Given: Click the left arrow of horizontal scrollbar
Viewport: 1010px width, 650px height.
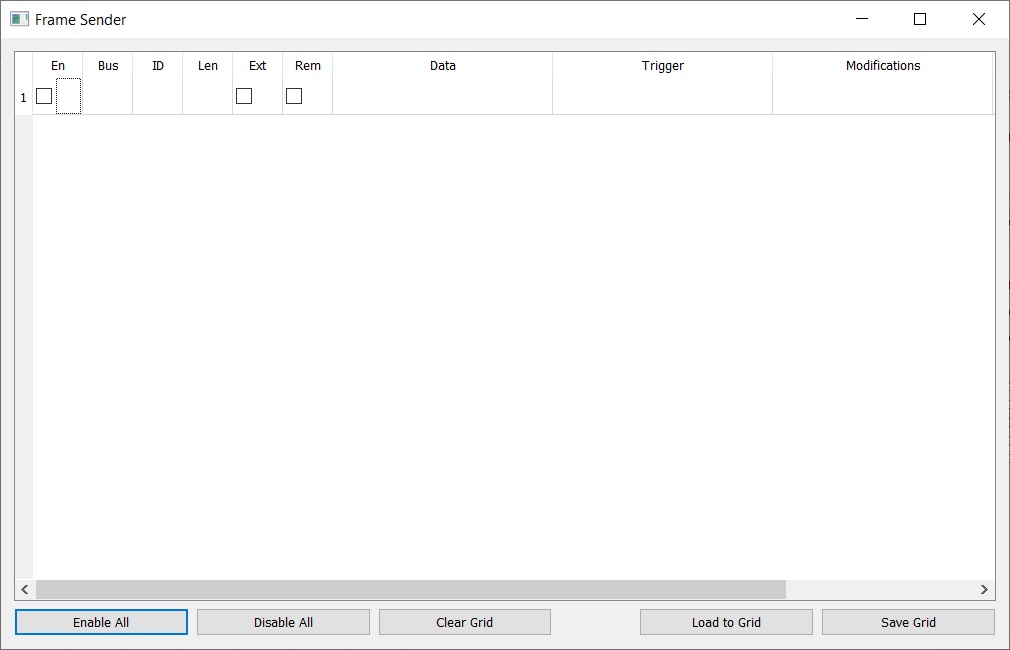Looking at the screenshot, I should 25,590.
